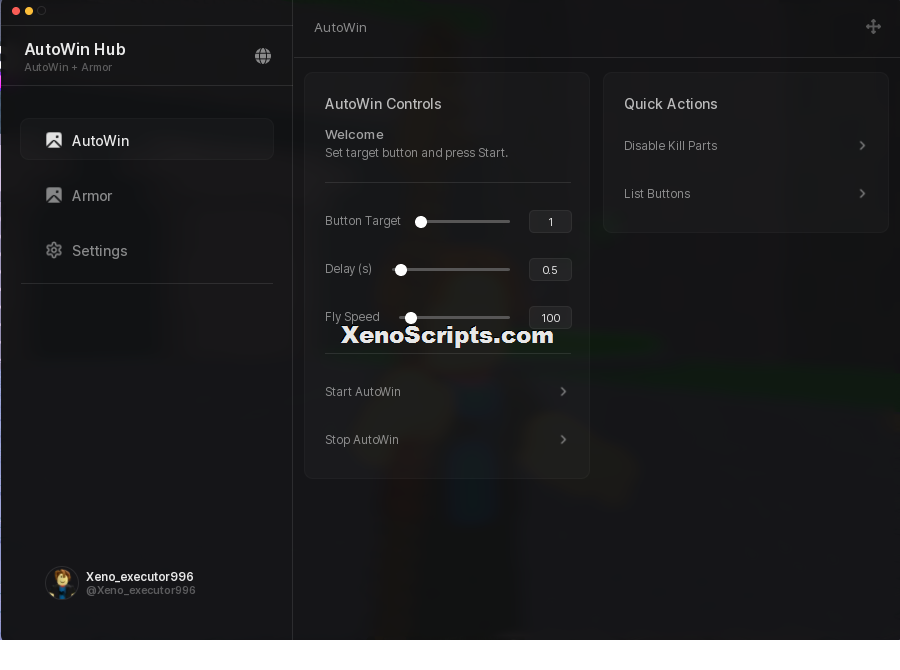This screenshot has width=900, height=670.
Task: Click the Start AutoWin label
Action: (363, 392)
